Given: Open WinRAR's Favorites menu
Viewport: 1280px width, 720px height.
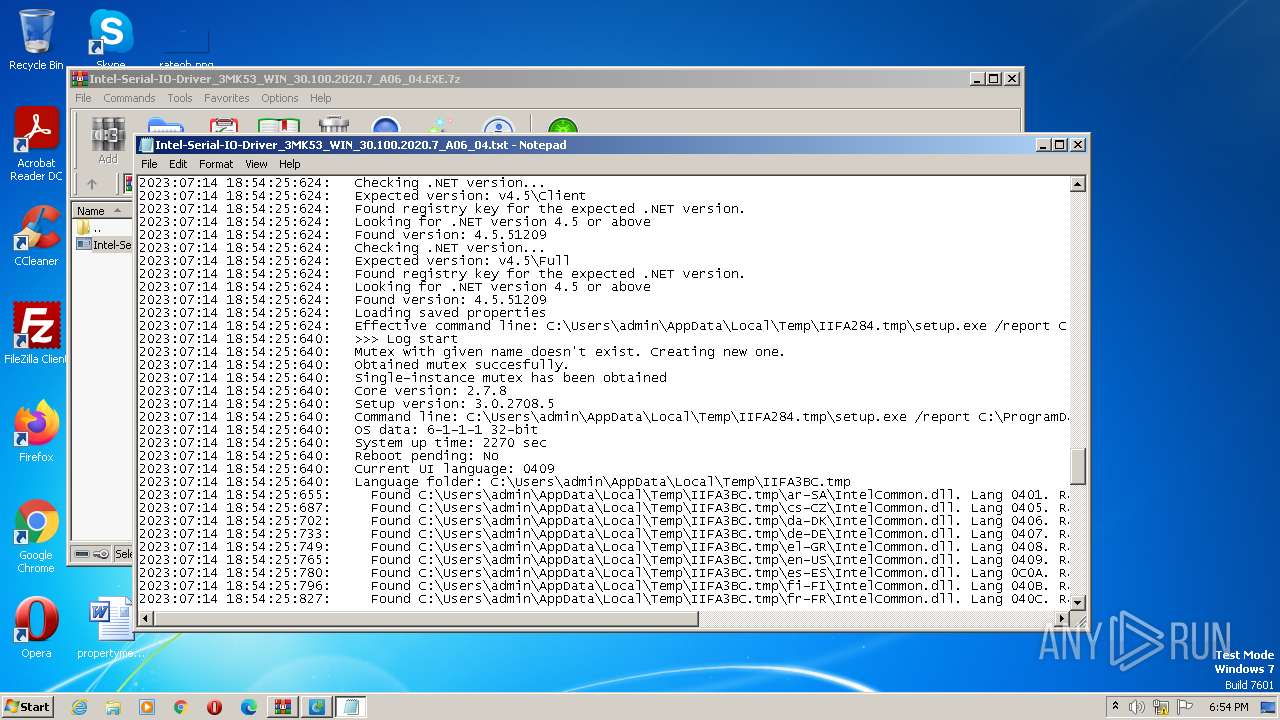Looking at the screenshot, I should pos(227,98).
